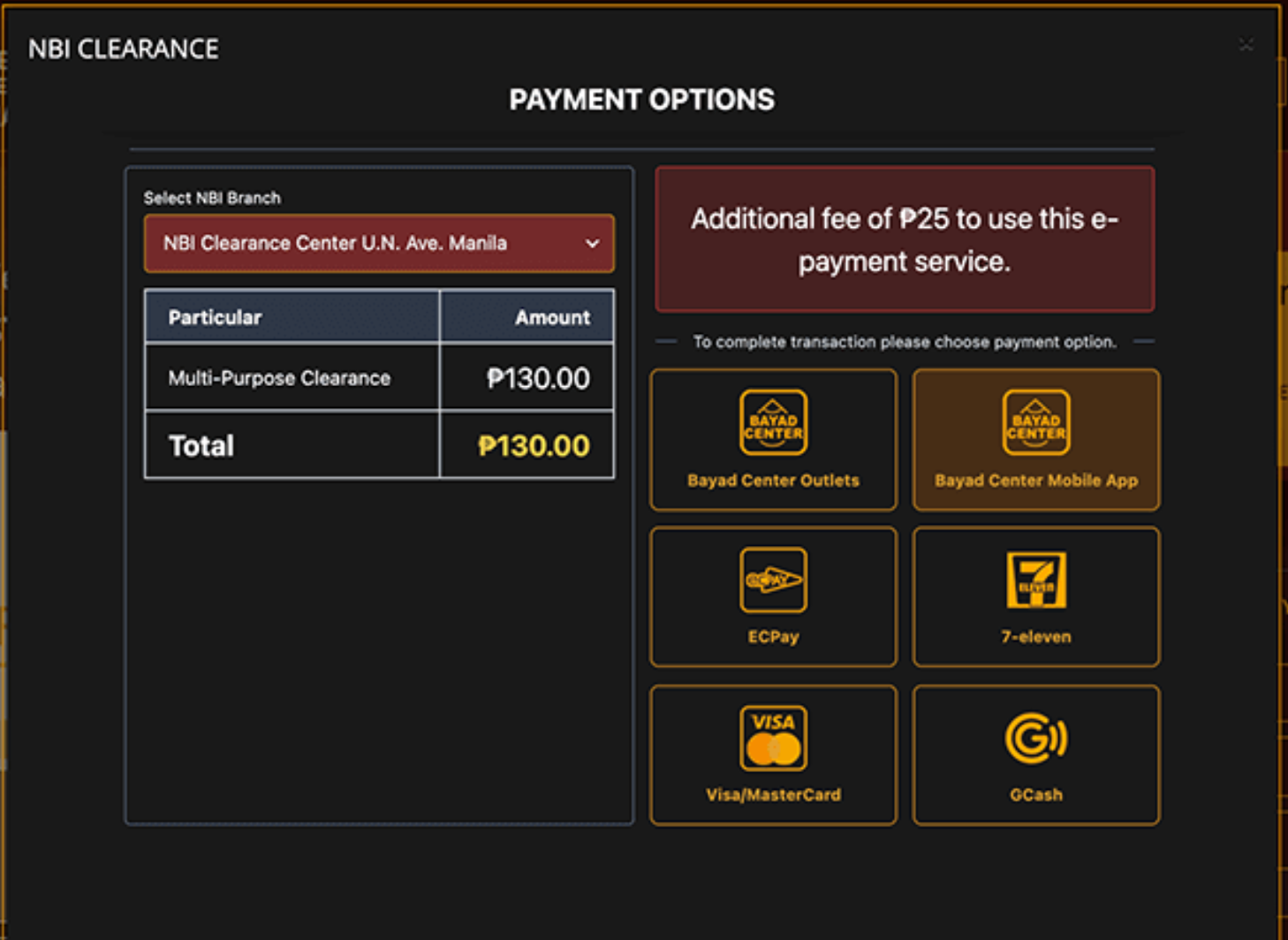Choose Bayad Center Mobile App option

[x=1035, y=439]
